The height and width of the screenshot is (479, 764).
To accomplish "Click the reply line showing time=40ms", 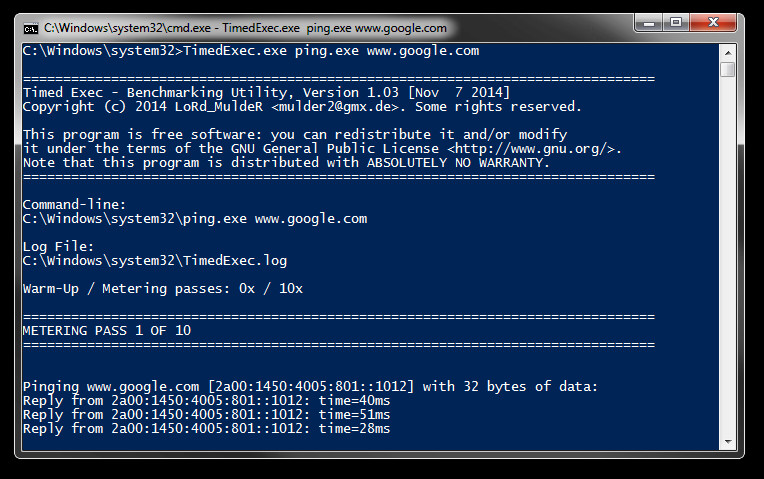I will pos(207,400).
